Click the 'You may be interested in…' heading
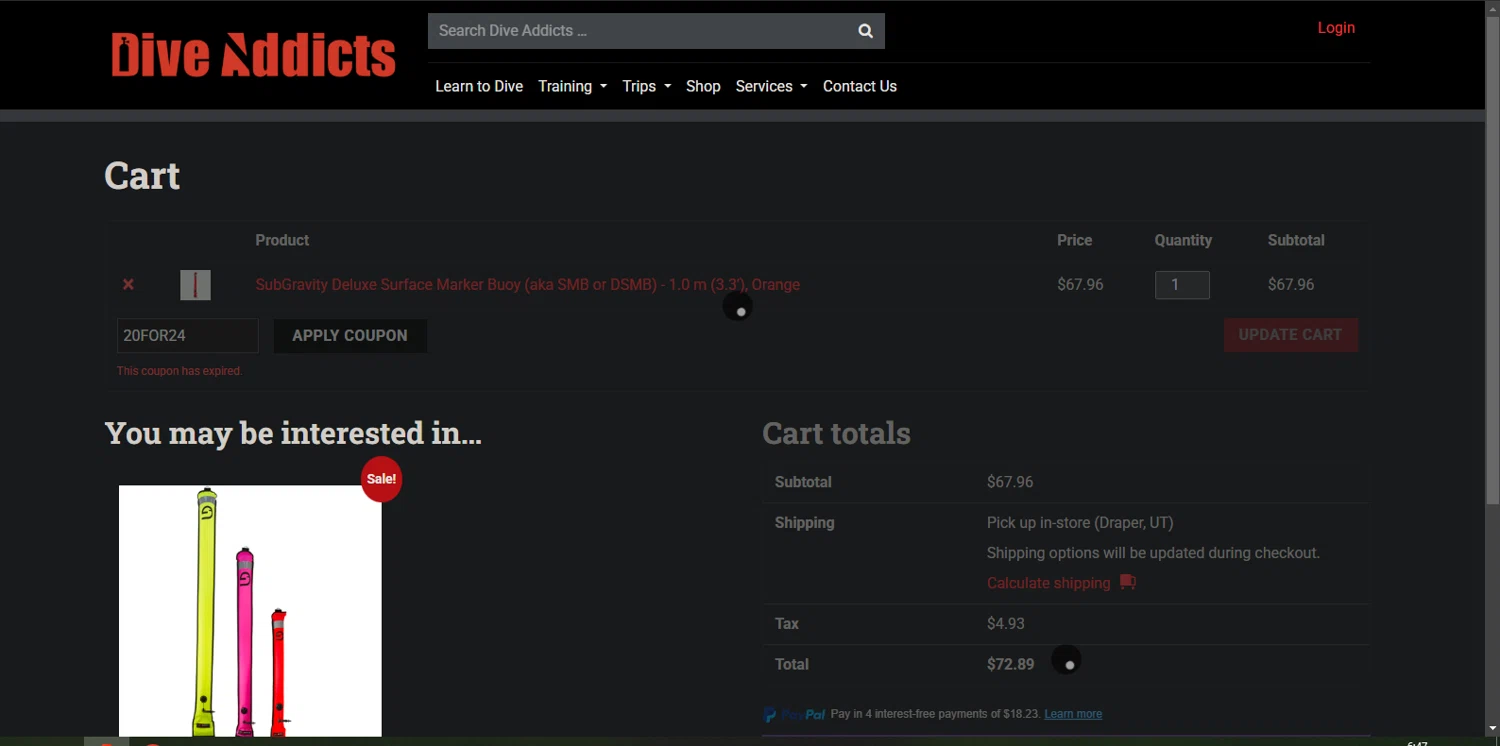 293,433
